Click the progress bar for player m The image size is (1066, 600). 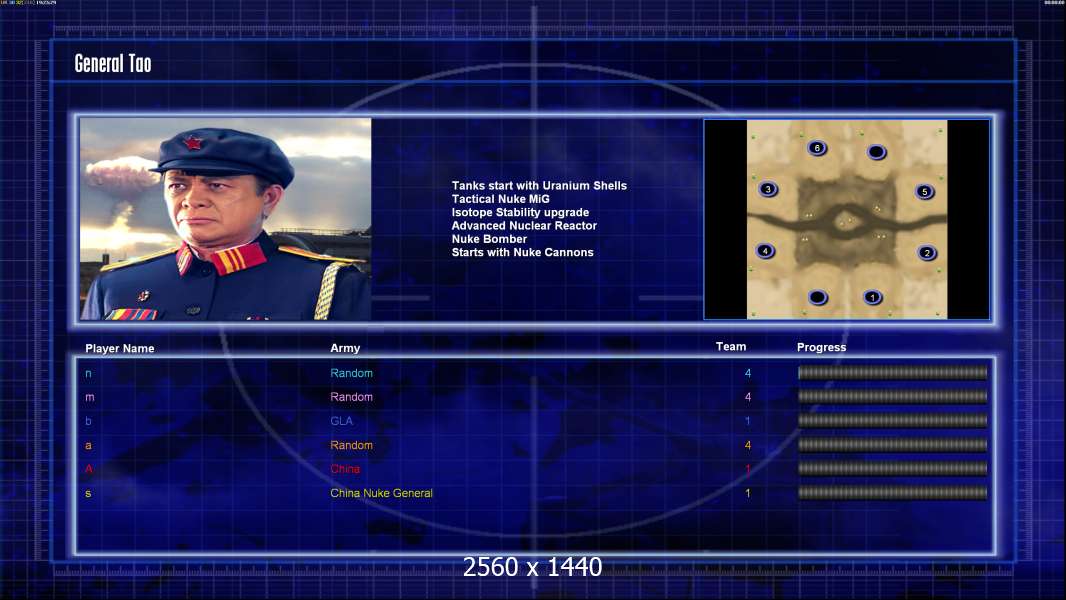pyautogui.click(x=893, y=396)
